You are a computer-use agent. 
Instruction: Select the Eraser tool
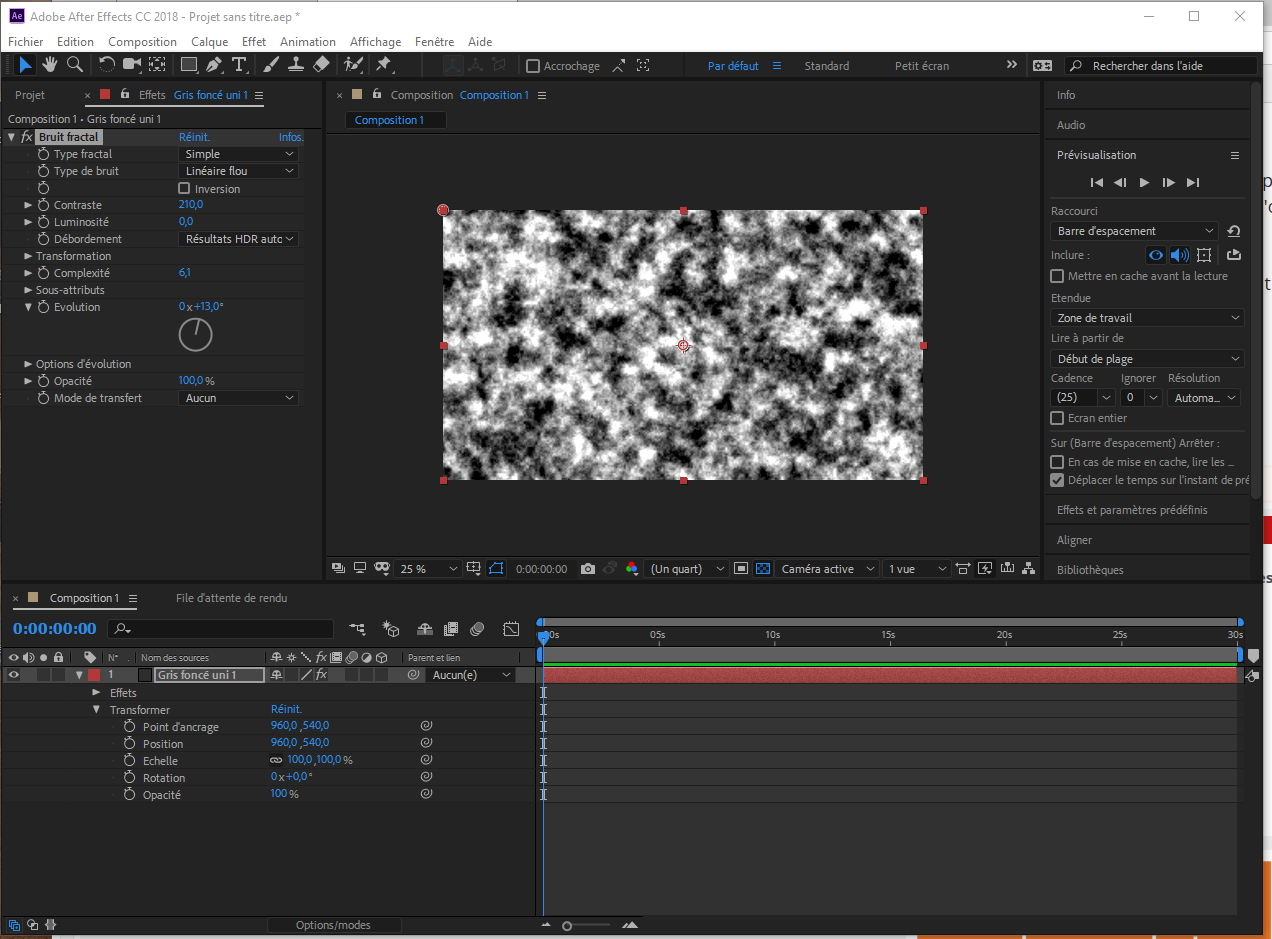(321, 65)
